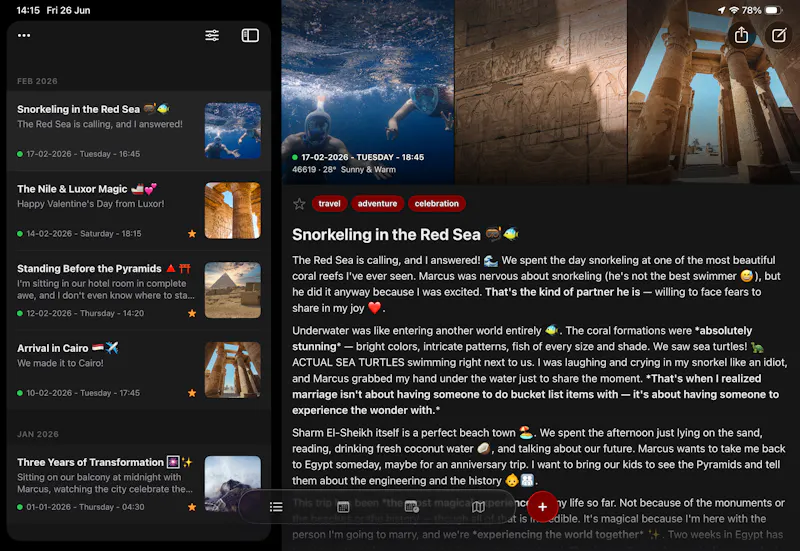The width and height of the screenshot is (800, 551).
Task: Open the Snorkeling in the Red Sea entry in the list
Action: tap(139, 131)
